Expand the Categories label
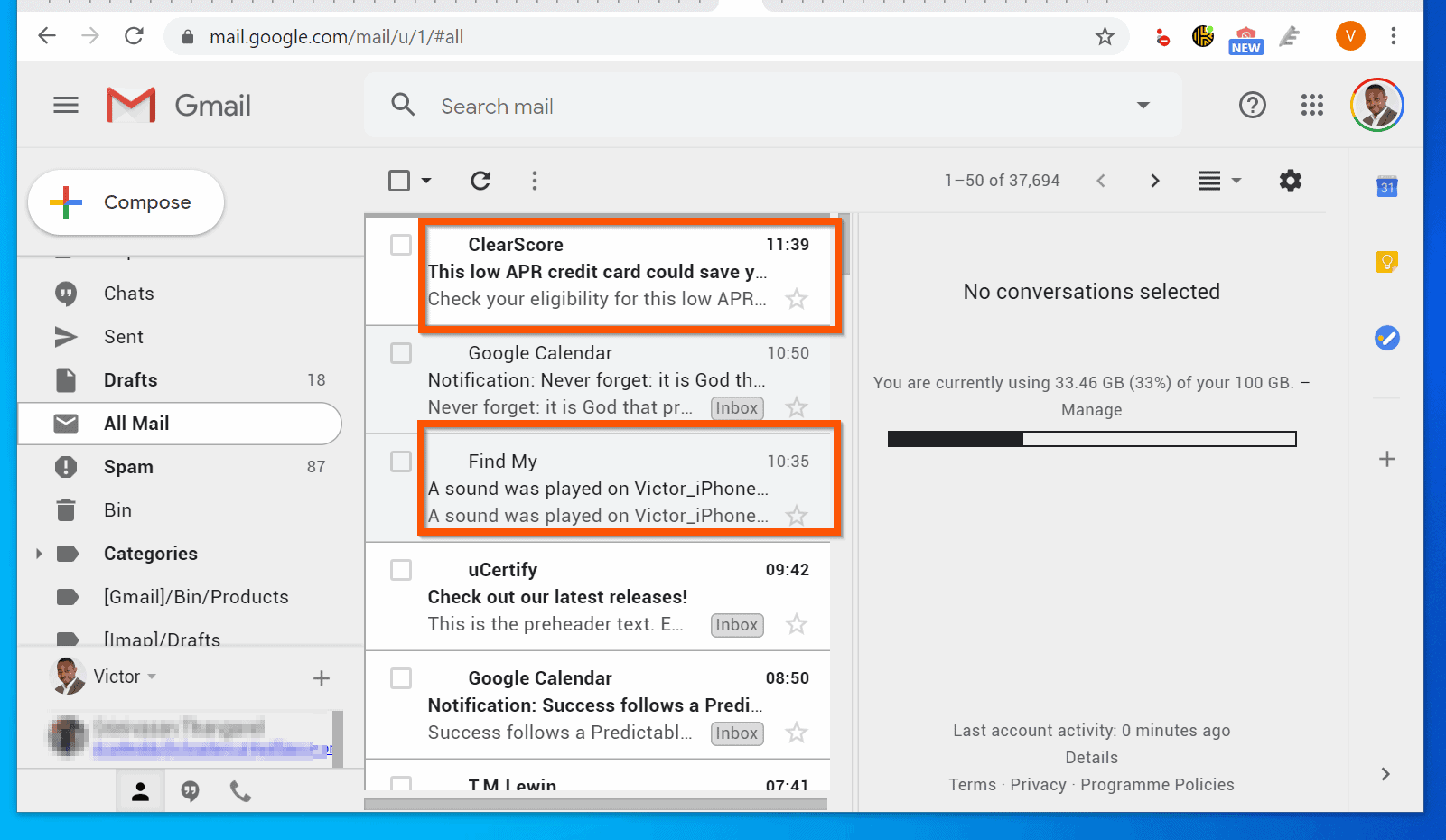Screen dimensions: 1446x840 (x=39, y=554)
